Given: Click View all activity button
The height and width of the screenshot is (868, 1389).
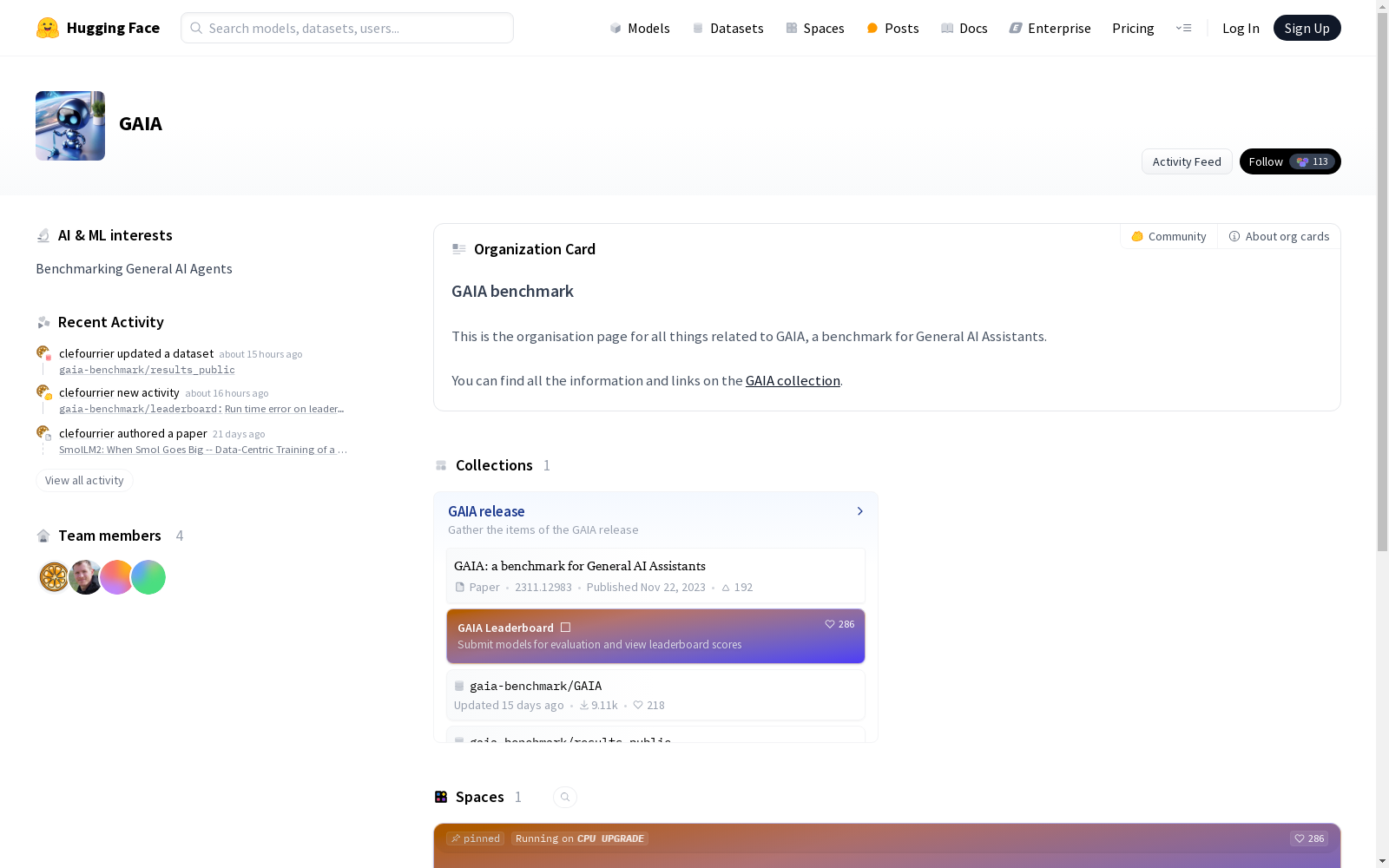Looking at the screenshot, I should click(84, 480).
